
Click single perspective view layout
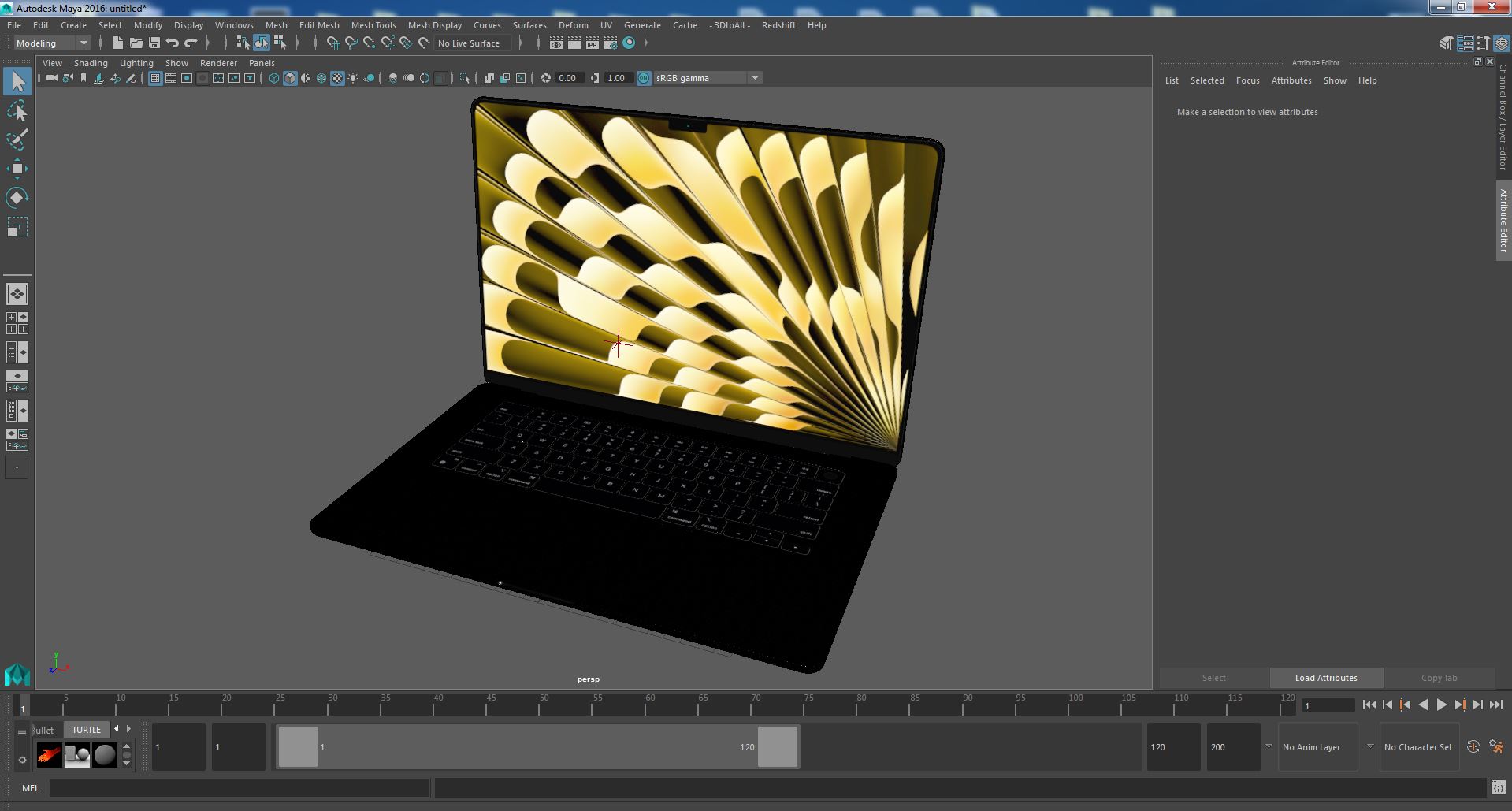tap(17, 294)
